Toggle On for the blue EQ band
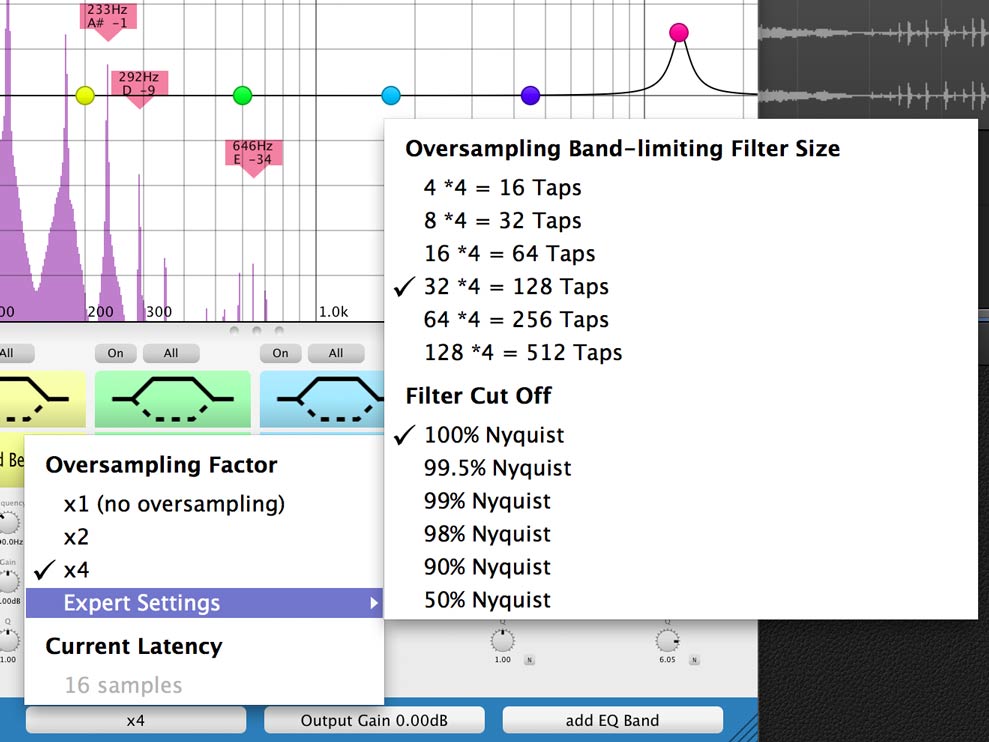 (279, 353)
